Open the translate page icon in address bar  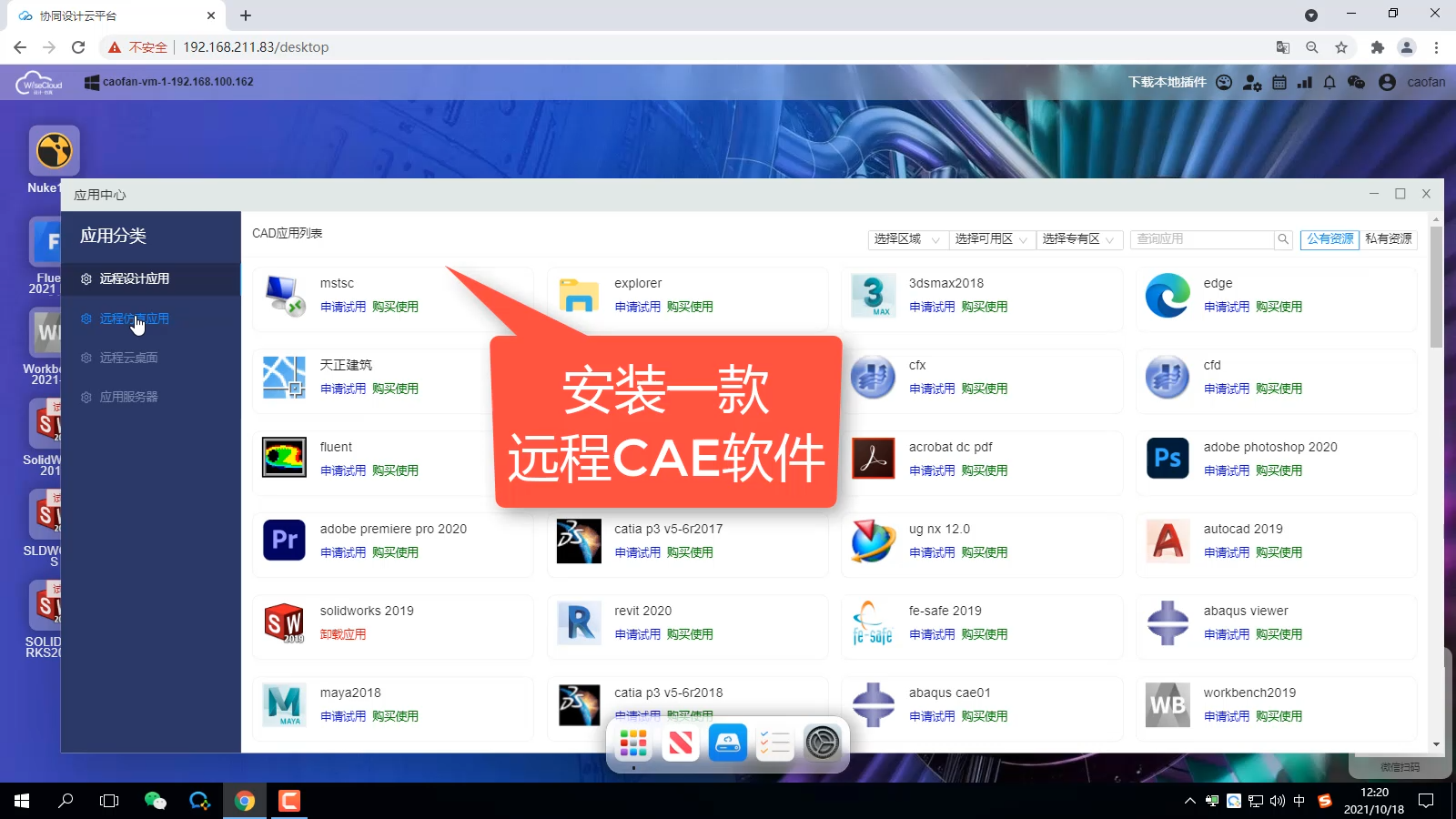point(1282,47)
